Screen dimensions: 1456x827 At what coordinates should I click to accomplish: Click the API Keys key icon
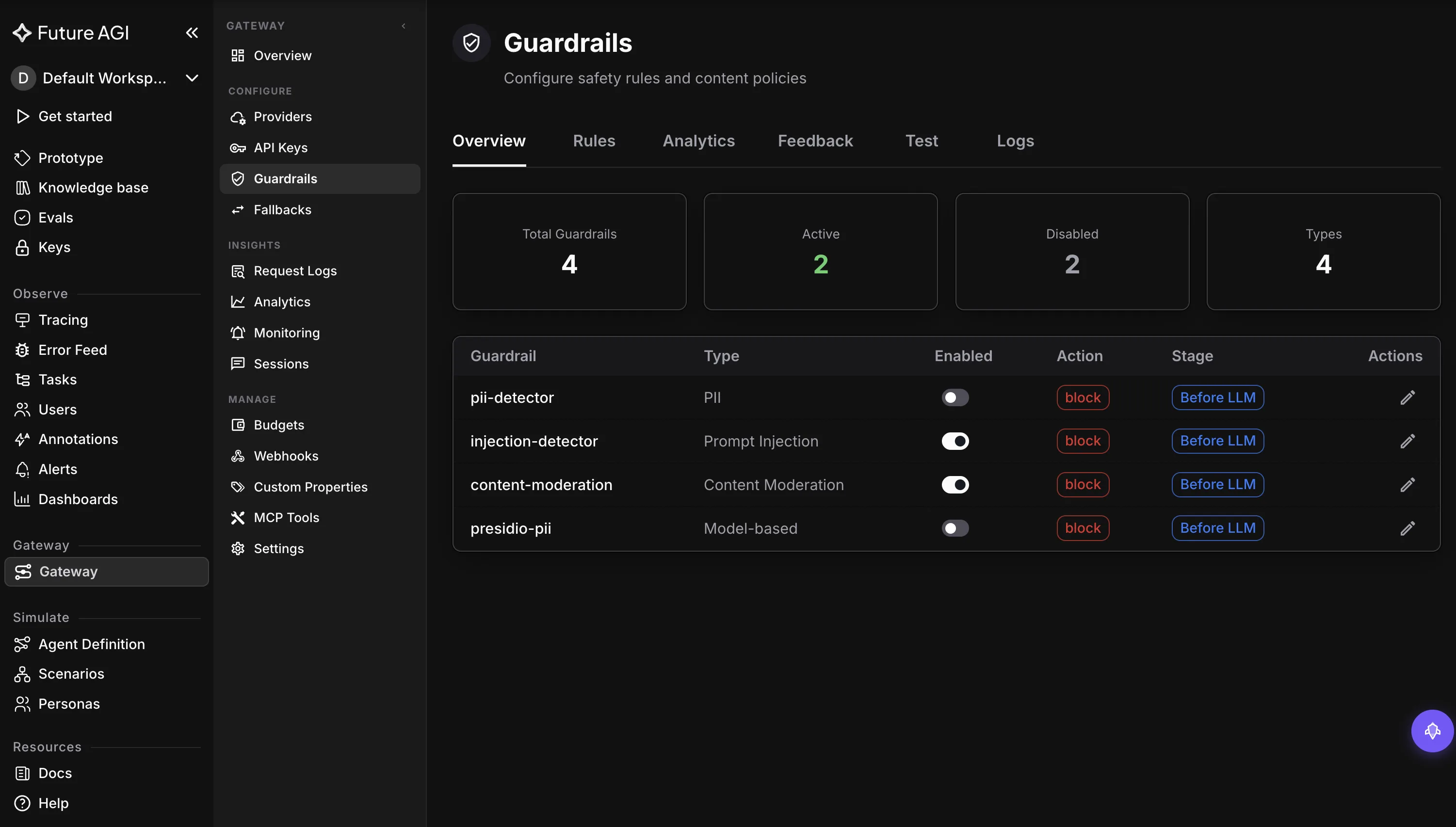[238, 148]
